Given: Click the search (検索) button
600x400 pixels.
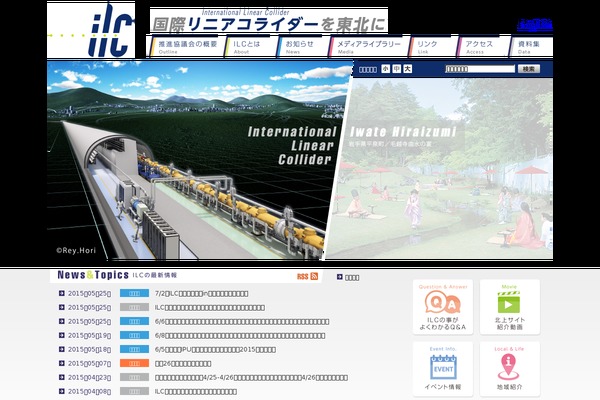Looking at the screenshot, I should (529, 69).
